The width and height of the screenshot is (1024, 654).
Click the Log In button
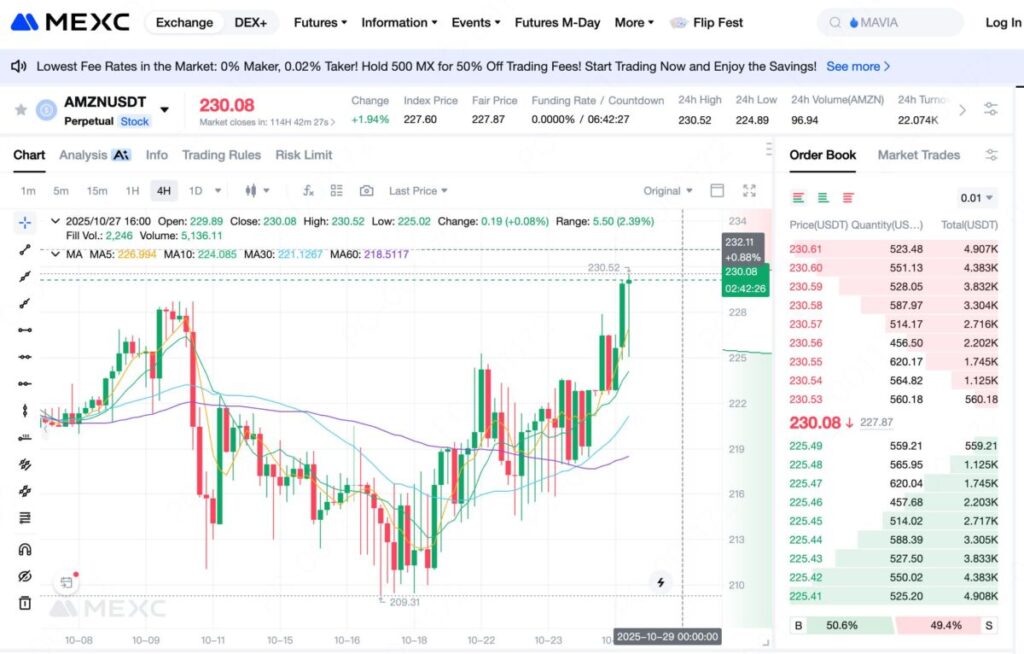1002,22
